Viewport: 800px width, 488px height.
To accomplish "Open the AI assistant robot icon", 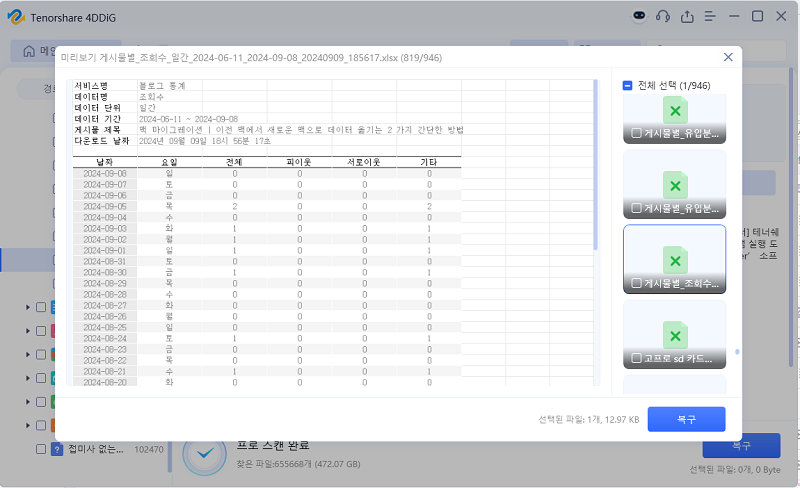I will click(639, 16).
